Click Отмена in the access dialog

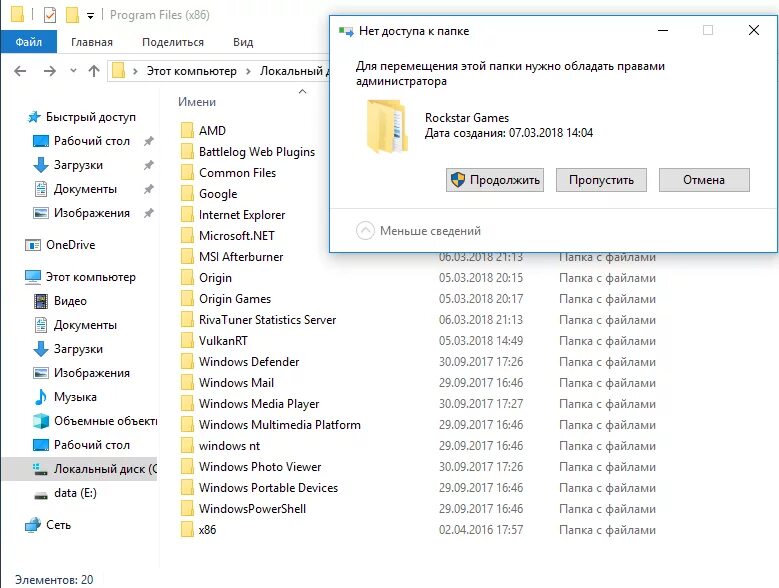[x=704, y=180]
